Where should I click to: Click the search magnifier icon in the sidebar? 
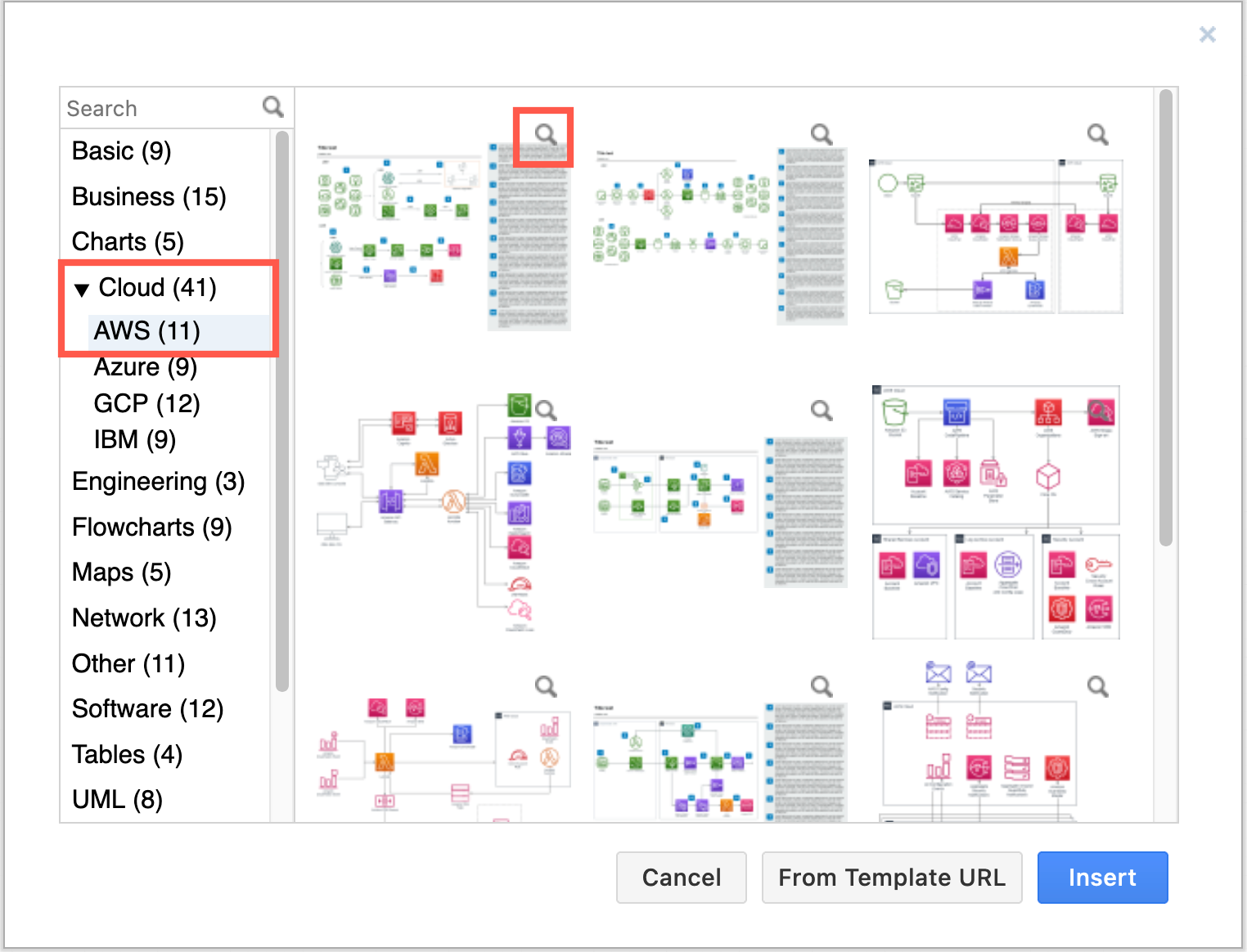coord(272,106)
